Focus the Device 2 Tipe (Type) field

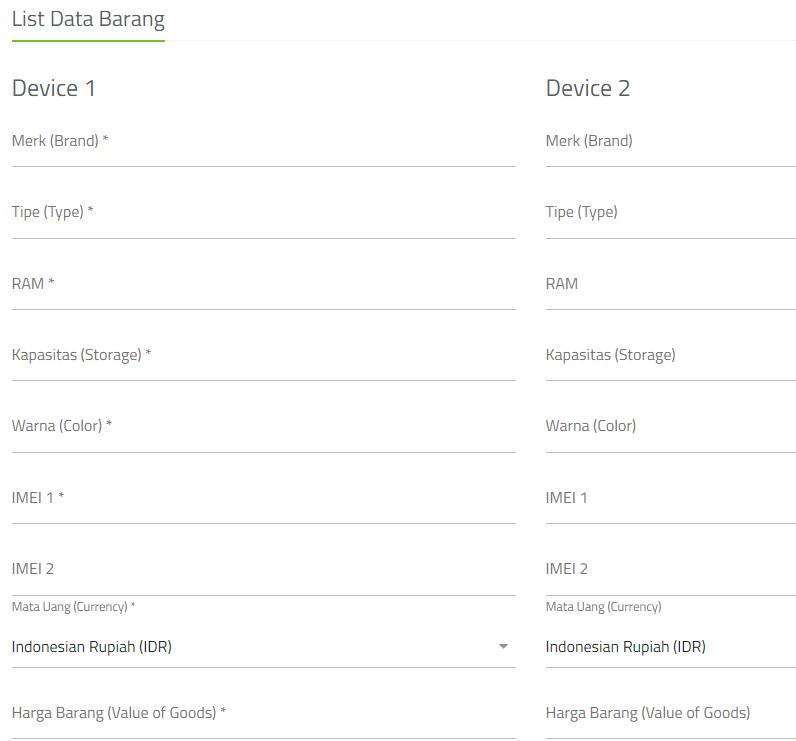coord(670,214)
